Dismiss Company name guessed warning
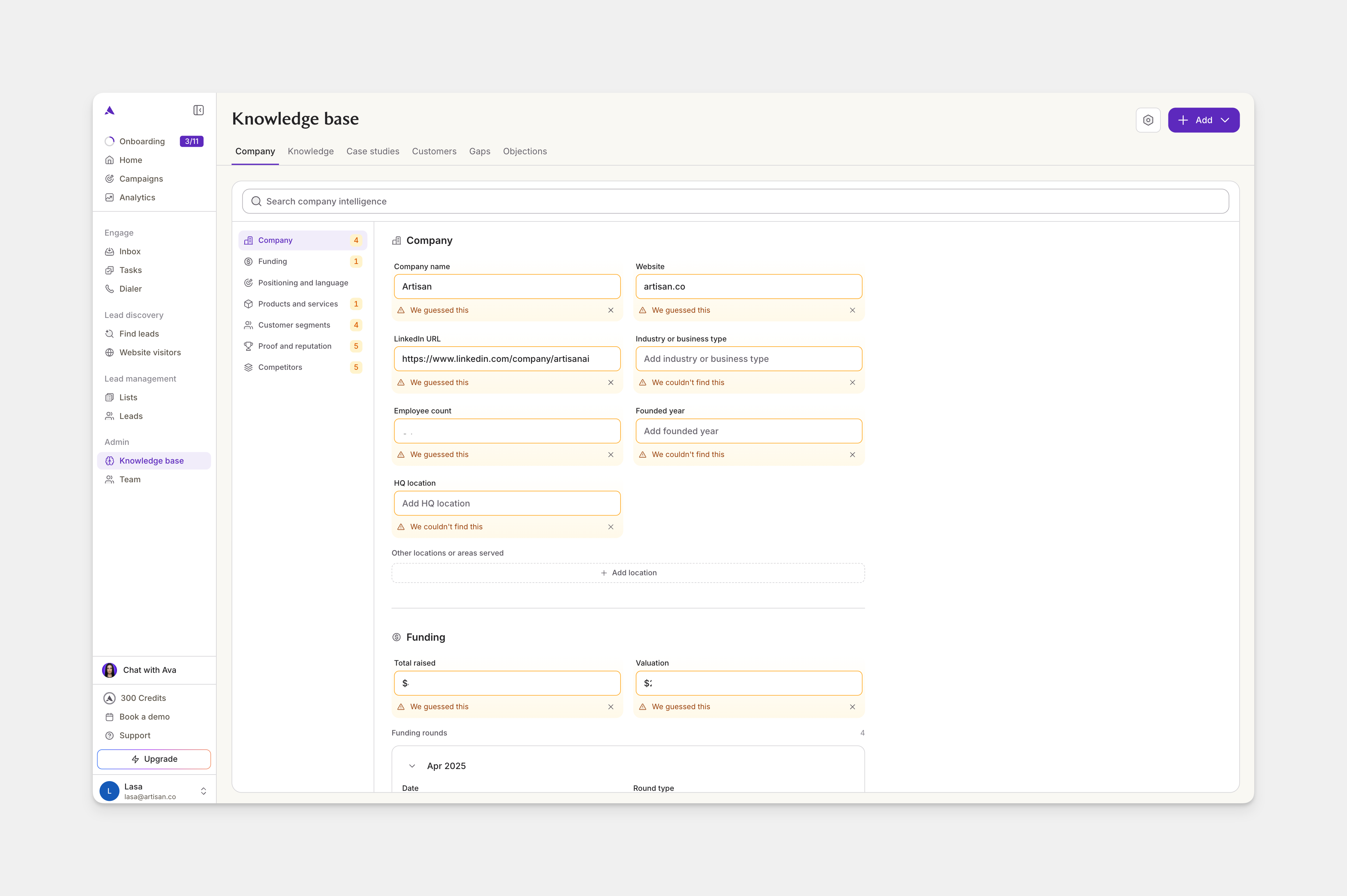This screenshot has height=896, width=1347. click(611, 310)
